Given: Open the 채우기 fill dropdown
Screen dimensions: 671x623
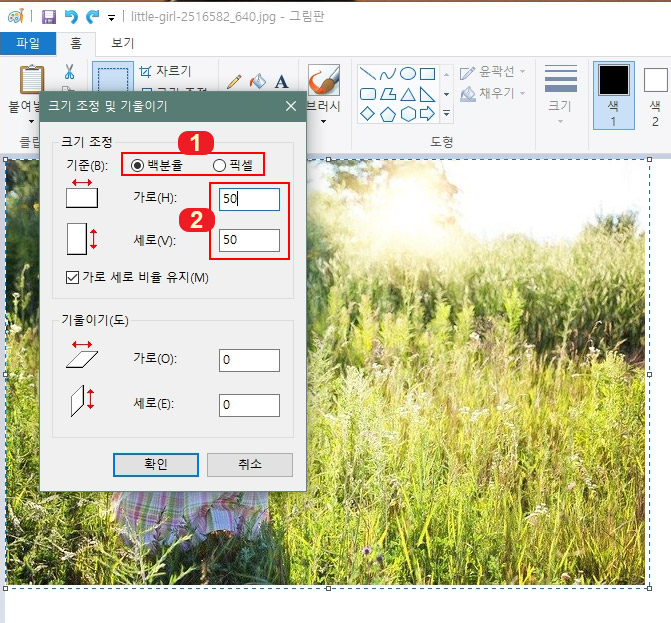Looking at the screenshot, I should (493, 93).
